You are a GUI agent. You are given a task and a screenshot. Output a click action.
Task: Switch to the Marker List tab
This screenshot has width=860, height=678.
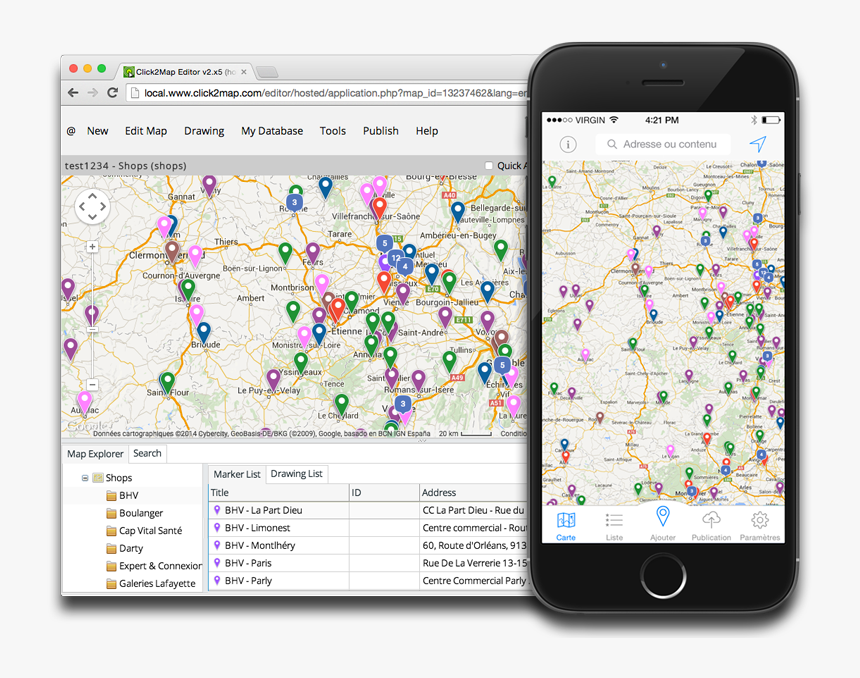click(x=237, y=474)
